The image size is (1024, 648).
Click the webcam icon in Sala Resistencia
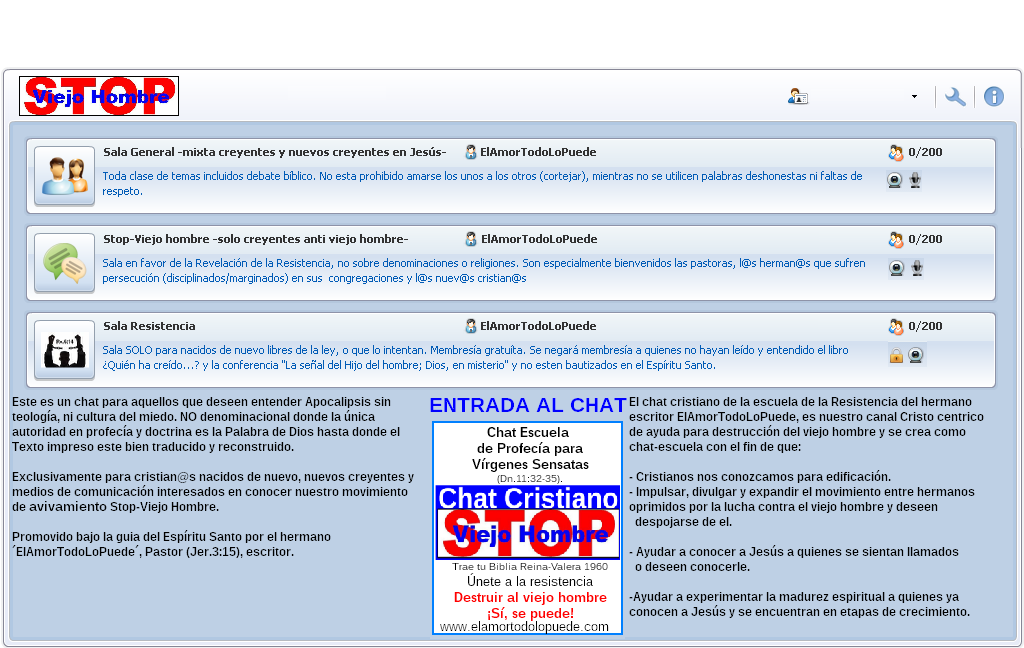[x=916, y=355]
